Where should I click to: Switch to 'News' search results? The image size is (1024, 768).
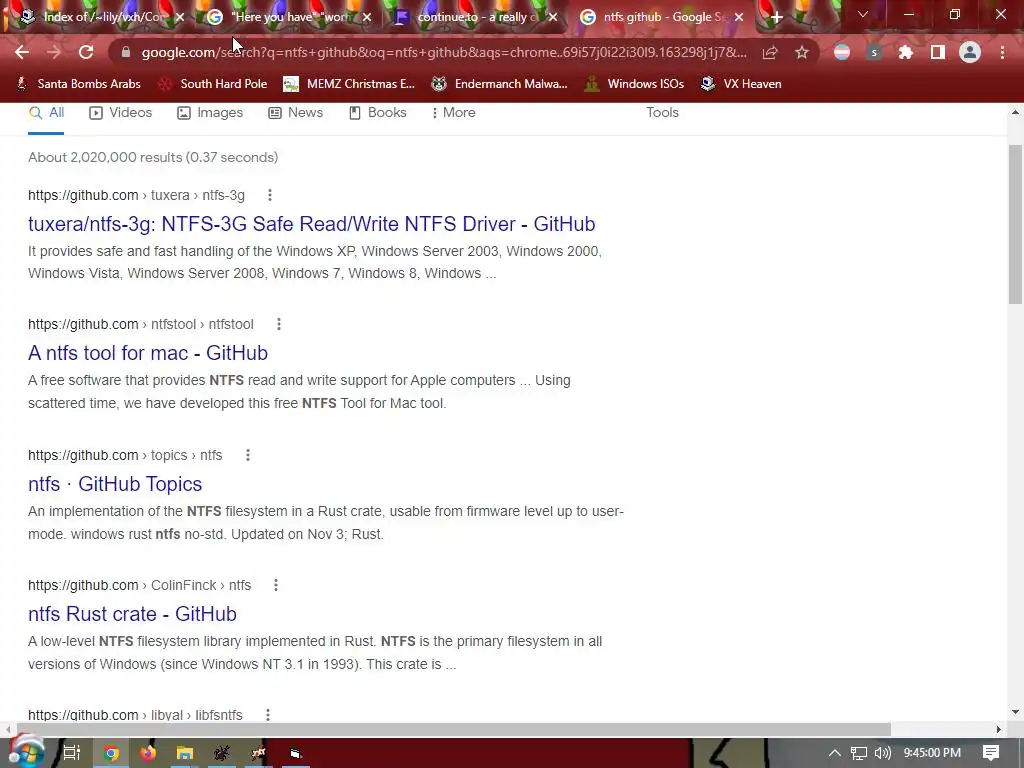[x=296, y=112]
